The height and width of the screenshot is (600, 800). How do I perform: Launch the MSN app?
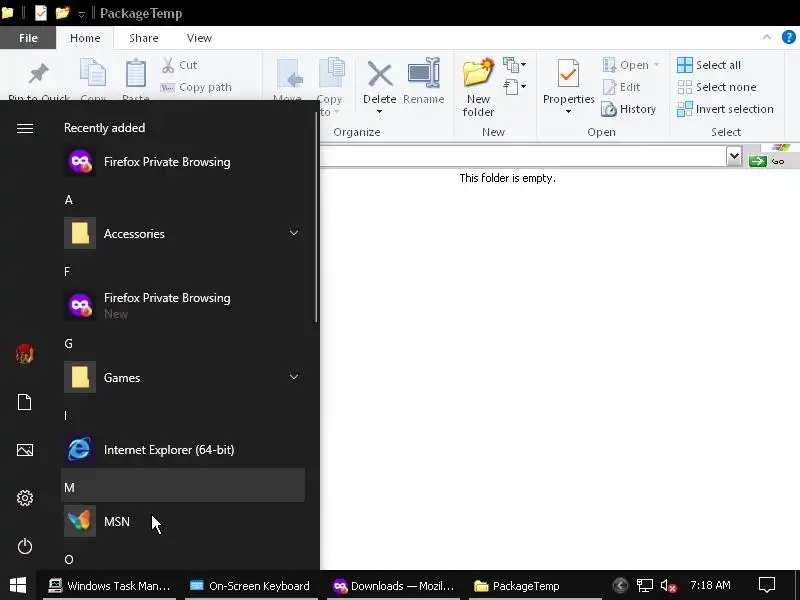[183, 521]
